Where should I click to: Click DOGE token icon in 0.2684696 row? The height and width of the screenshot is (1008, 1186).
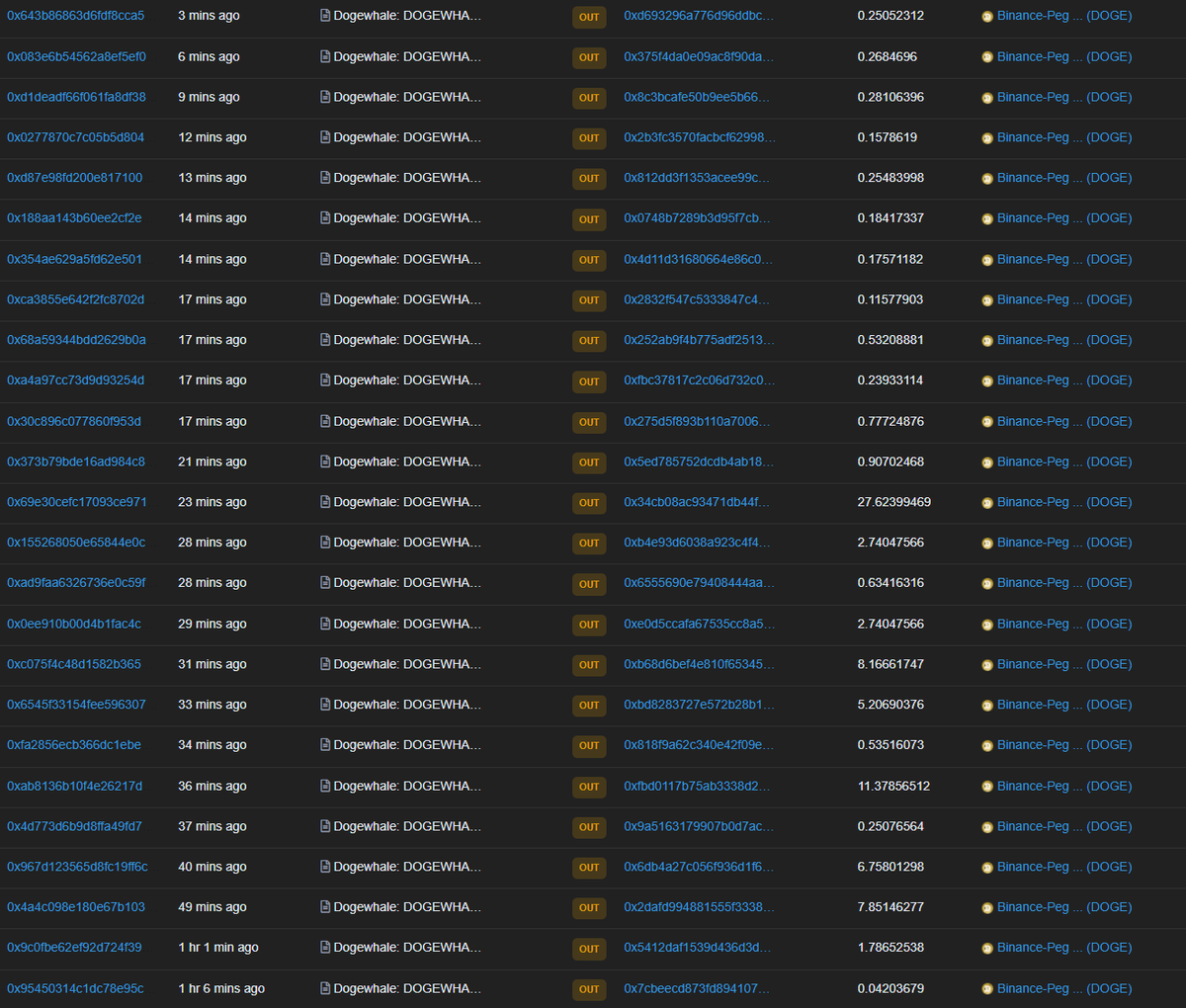[x=987, y=57]
